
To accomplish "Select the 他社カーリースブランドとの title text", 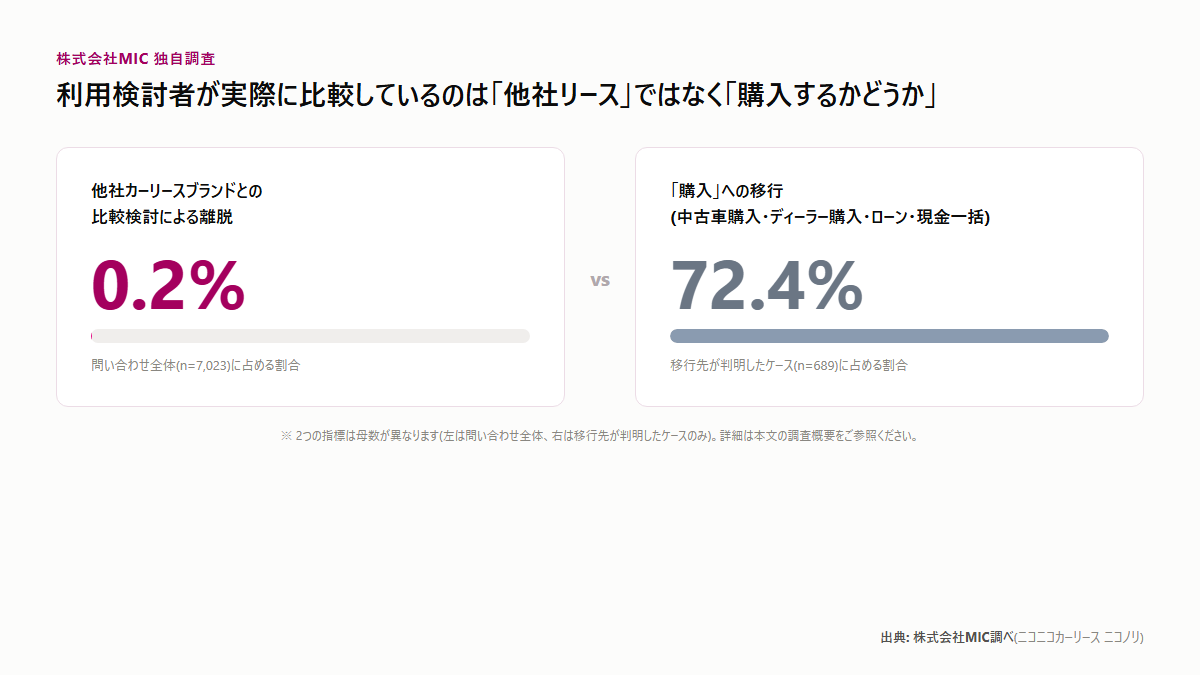I will pos(177,190).
